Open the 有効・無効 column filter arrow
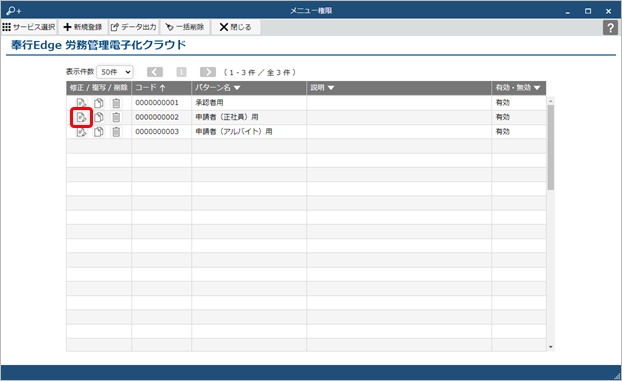 (537, 88)
